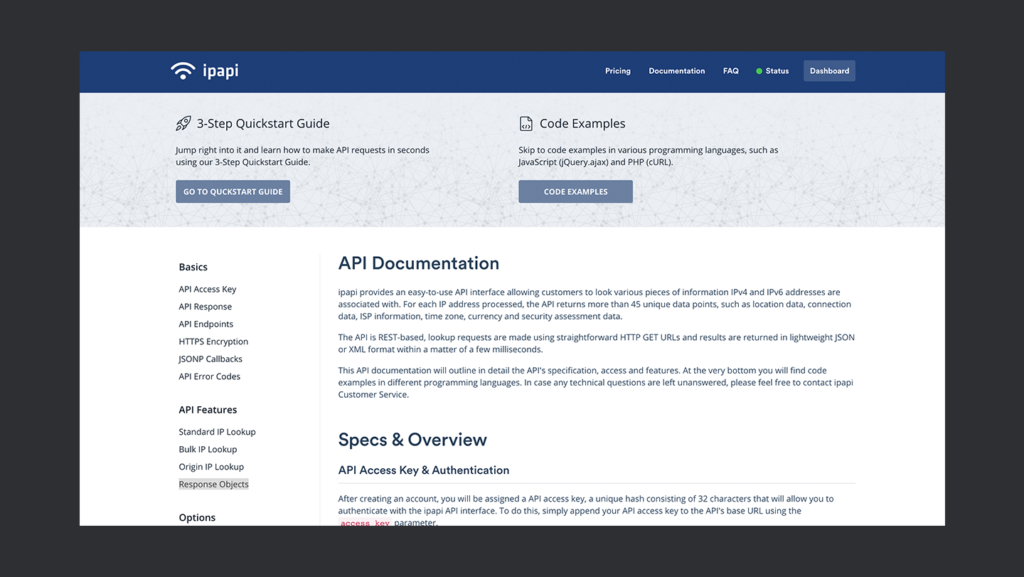Open the API Response section
1024x577 pixels.
click(x=205, y=306)
